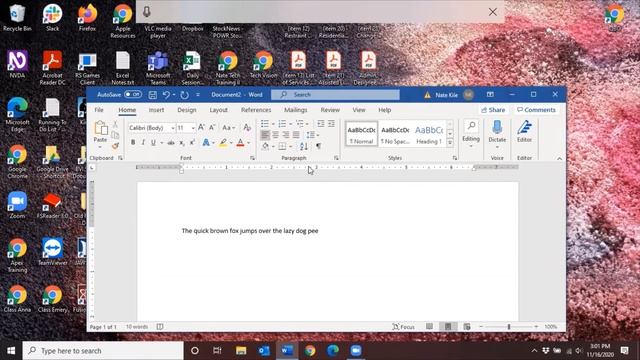Click the Borders icon

282,146
